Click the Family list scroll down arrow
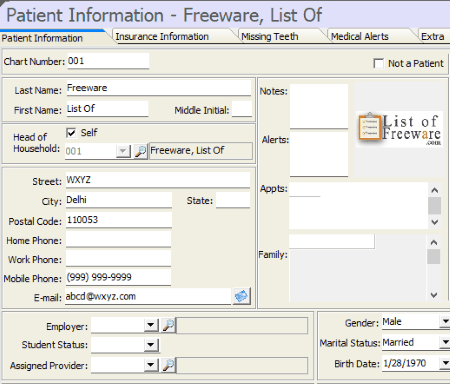Screen dimensions: 450x384 [x=434, y=295]
